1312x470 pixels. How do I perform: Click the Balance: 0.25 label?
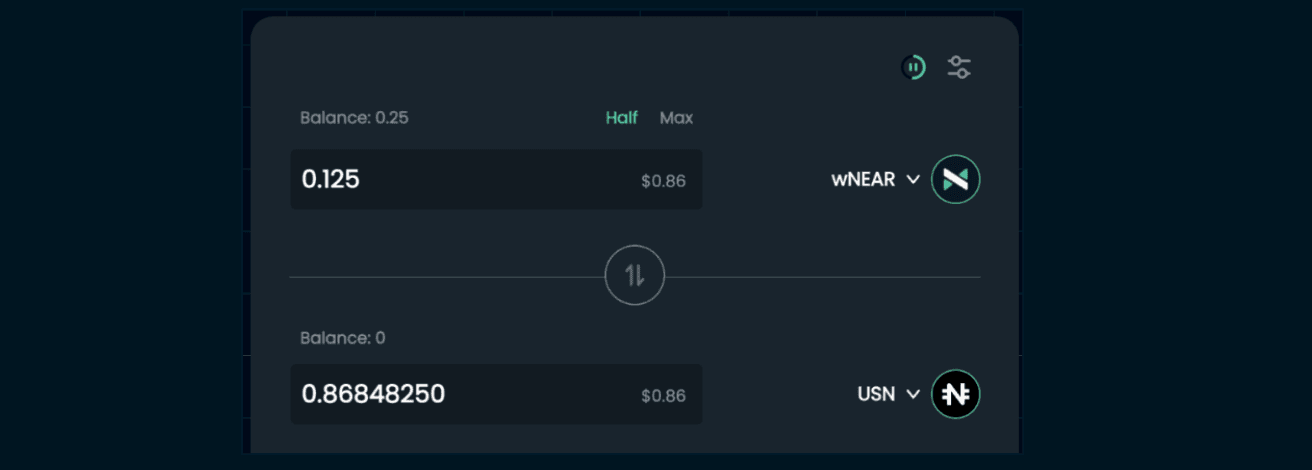354,118
